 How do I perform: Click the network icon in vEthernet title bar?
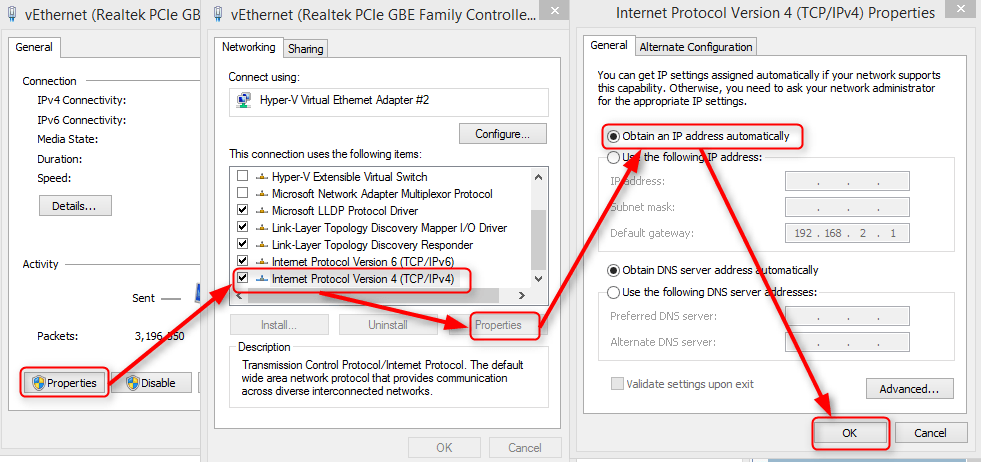[14, 15]
